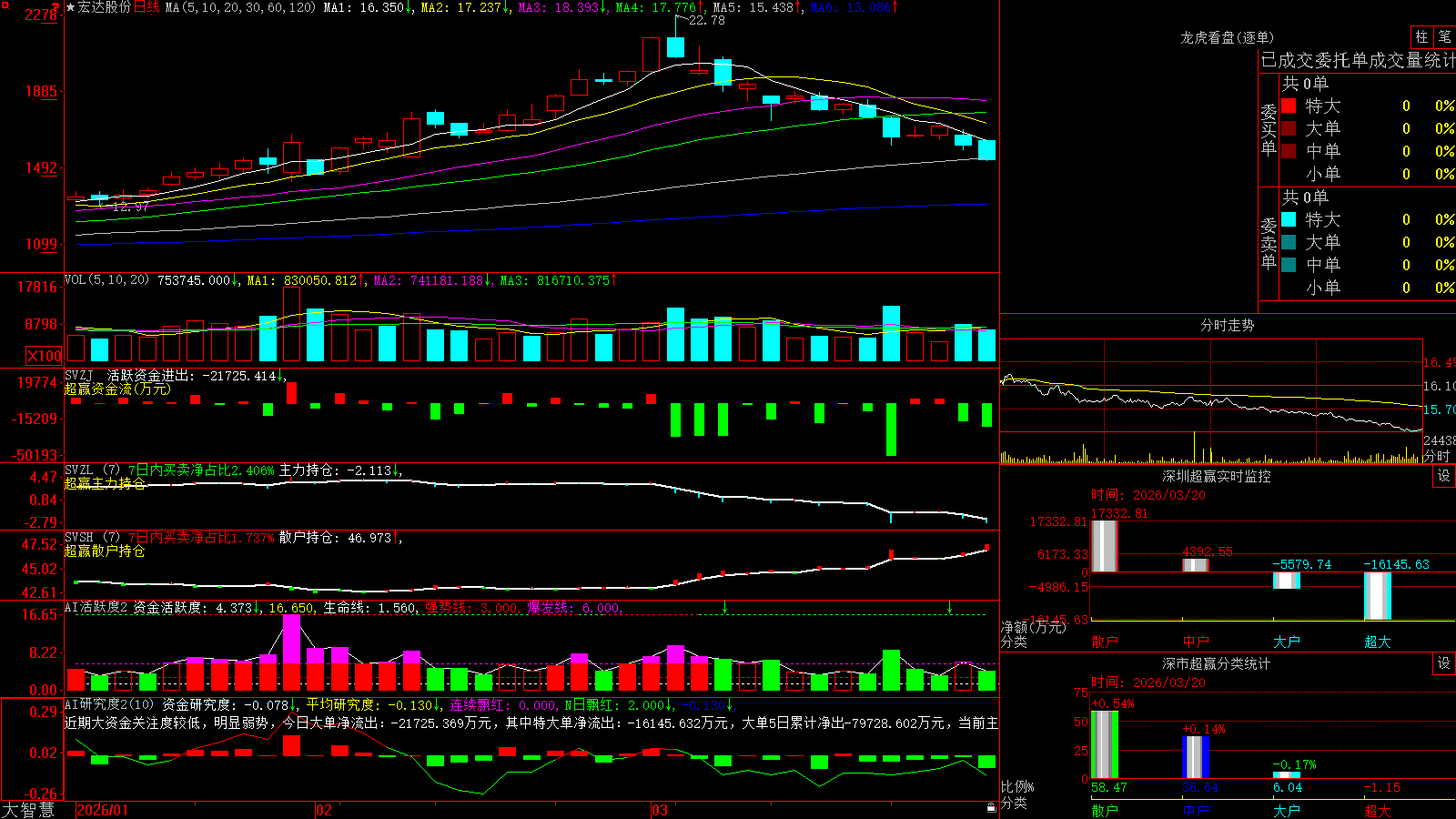Click the 散户持仓 value 46.973

pyautogui.click(x=369, y=538)
